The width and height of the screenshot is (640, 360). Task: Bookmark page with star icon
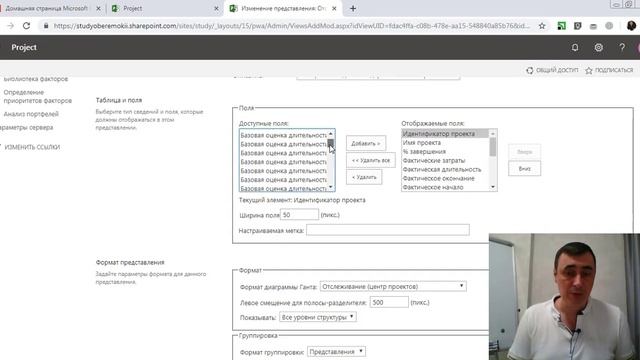[542, 26]
